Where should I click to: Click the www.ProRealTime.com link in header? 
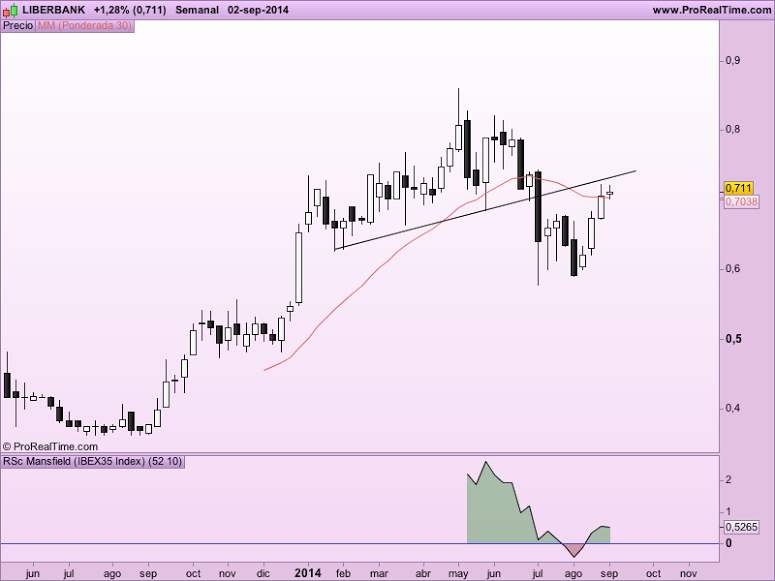pyautogui.click(x=711, y=10)
